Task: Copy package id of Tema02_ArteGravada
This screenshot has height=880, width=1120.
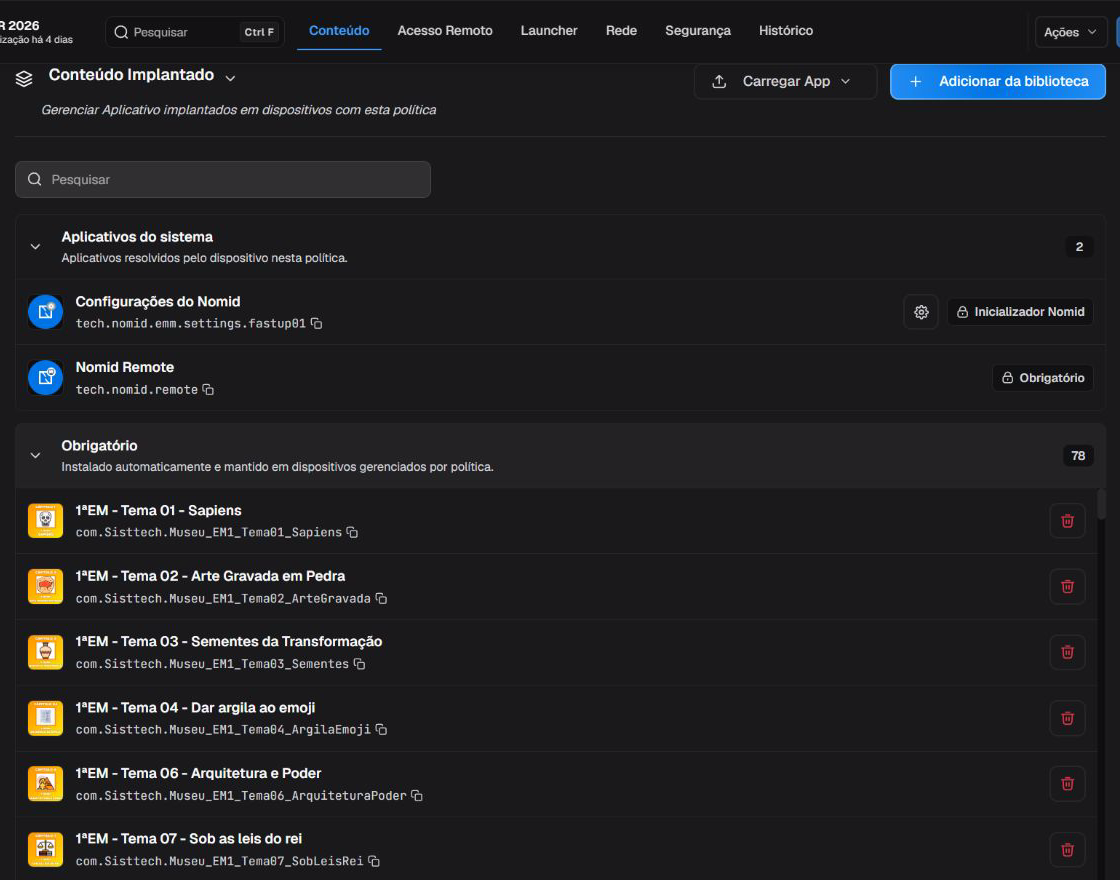Action: tap(381, 598)
